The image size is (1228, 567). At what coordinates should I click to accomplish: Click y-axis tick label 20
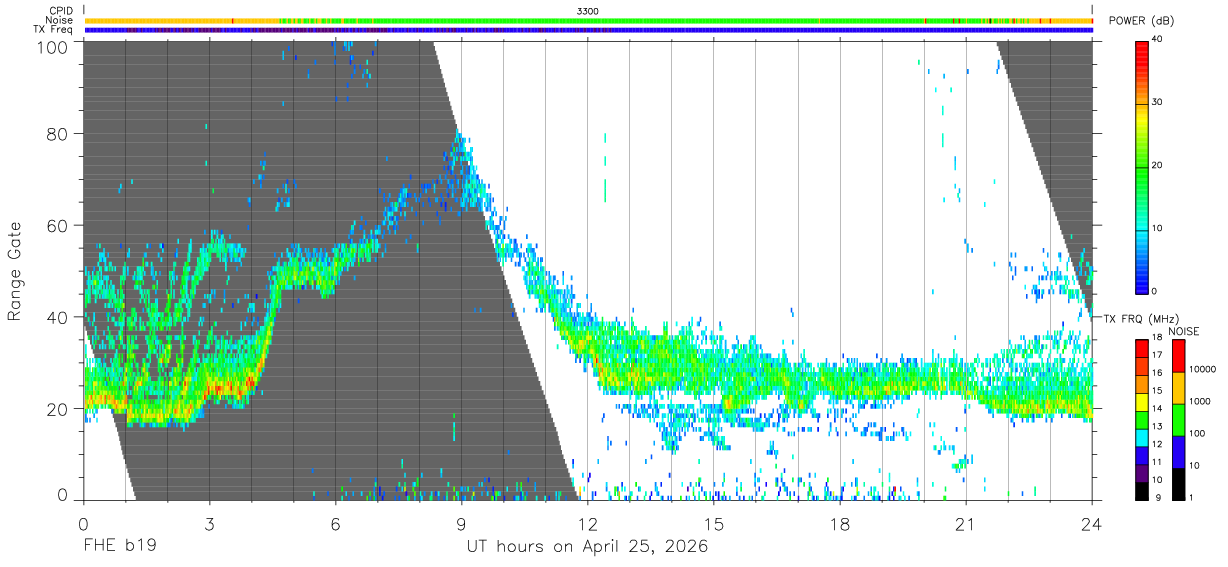click(58, 409)
